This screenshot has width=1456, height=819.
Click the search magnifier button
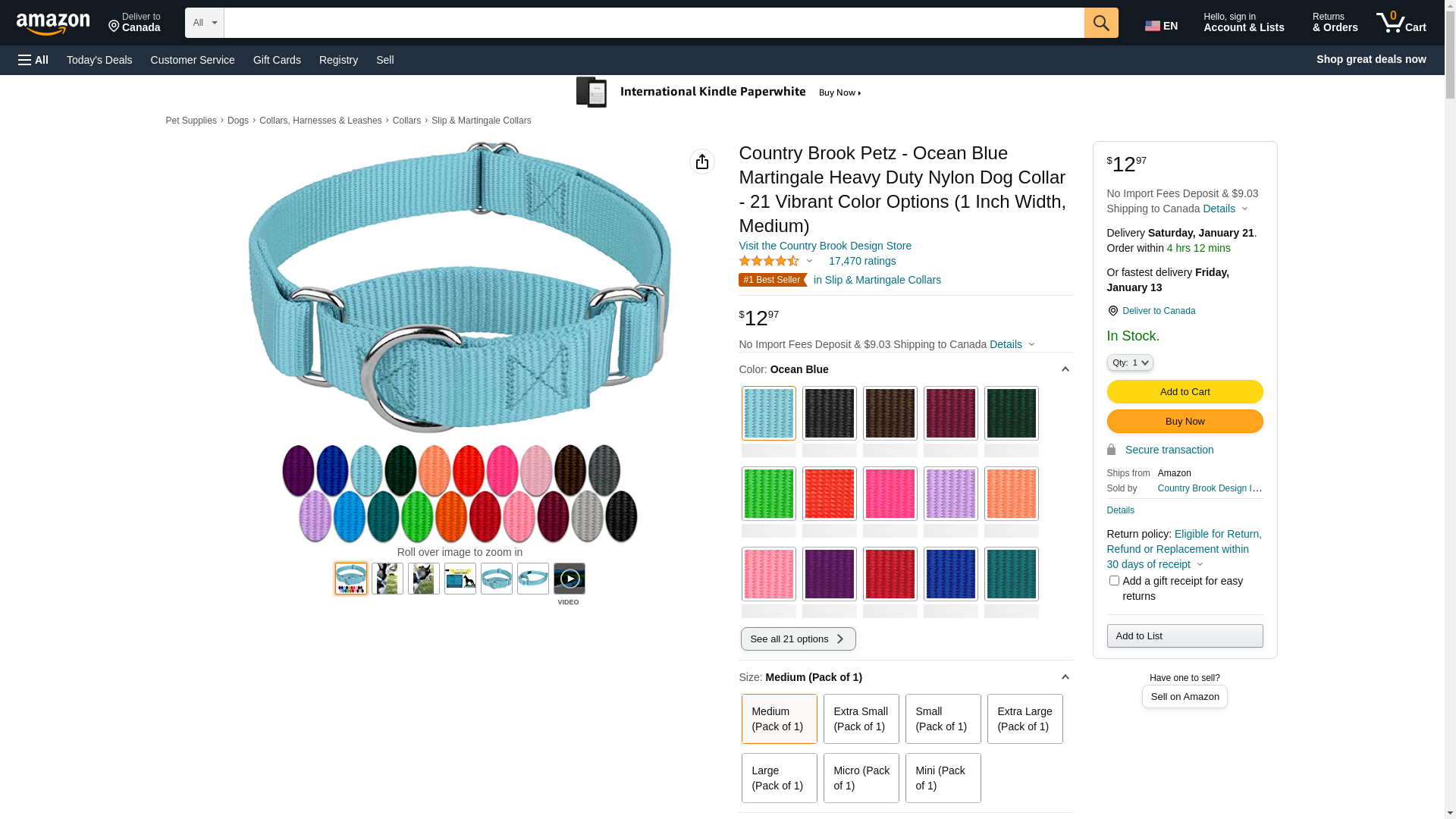pyautogui.click(x=1101, y=23)
